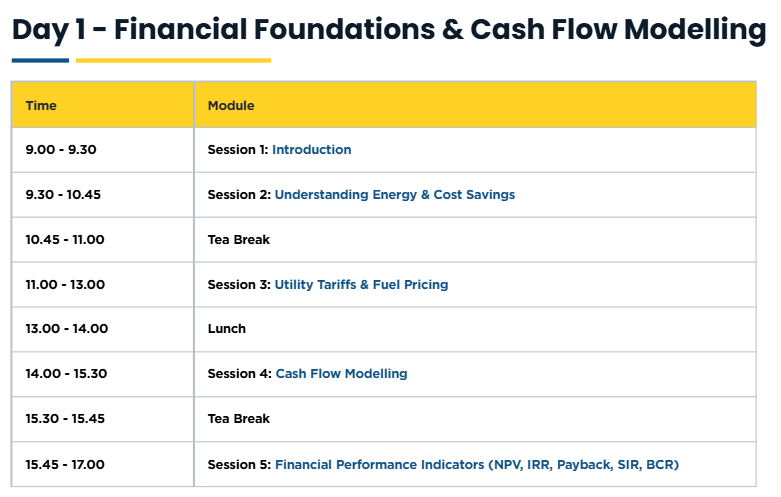Screen dimensions: 781x497
Task: Select the 13.00 - 14.00 time cell
Action: click(x=66, y=329)
